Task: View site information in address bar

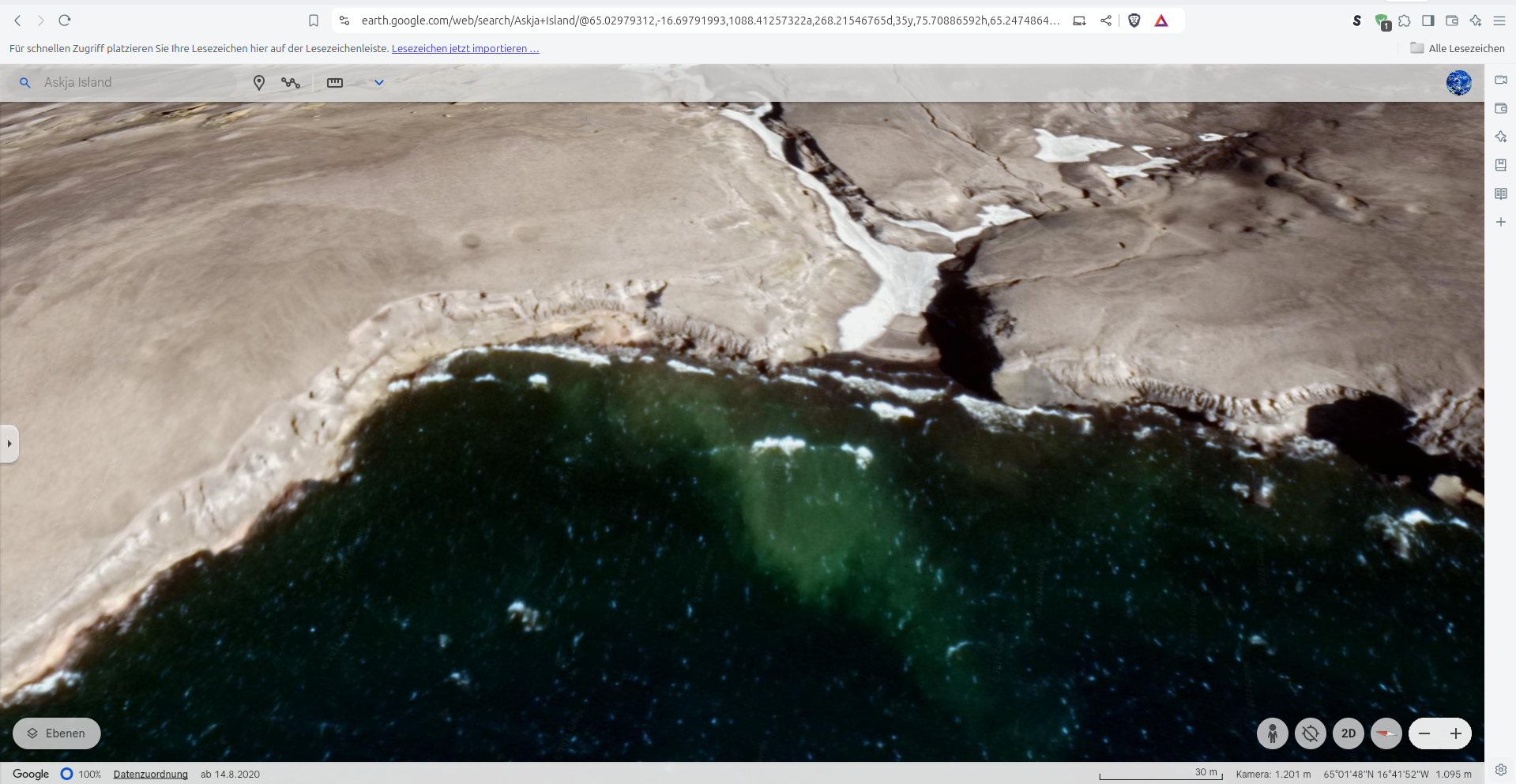Action: click(x=344, y=21)
